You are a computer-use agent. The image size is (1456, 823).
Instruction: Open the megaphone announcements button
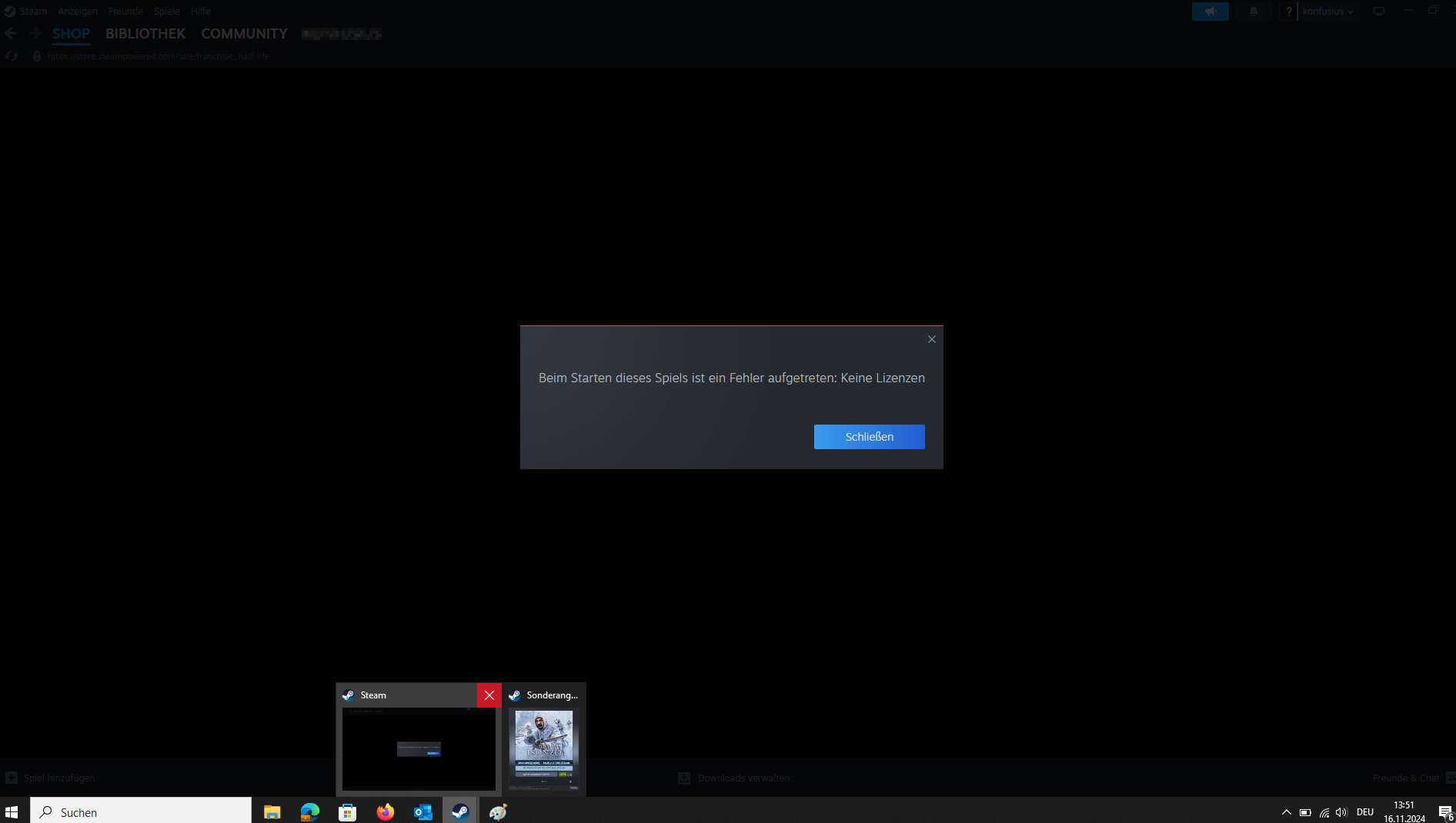tap(1211, 12)
